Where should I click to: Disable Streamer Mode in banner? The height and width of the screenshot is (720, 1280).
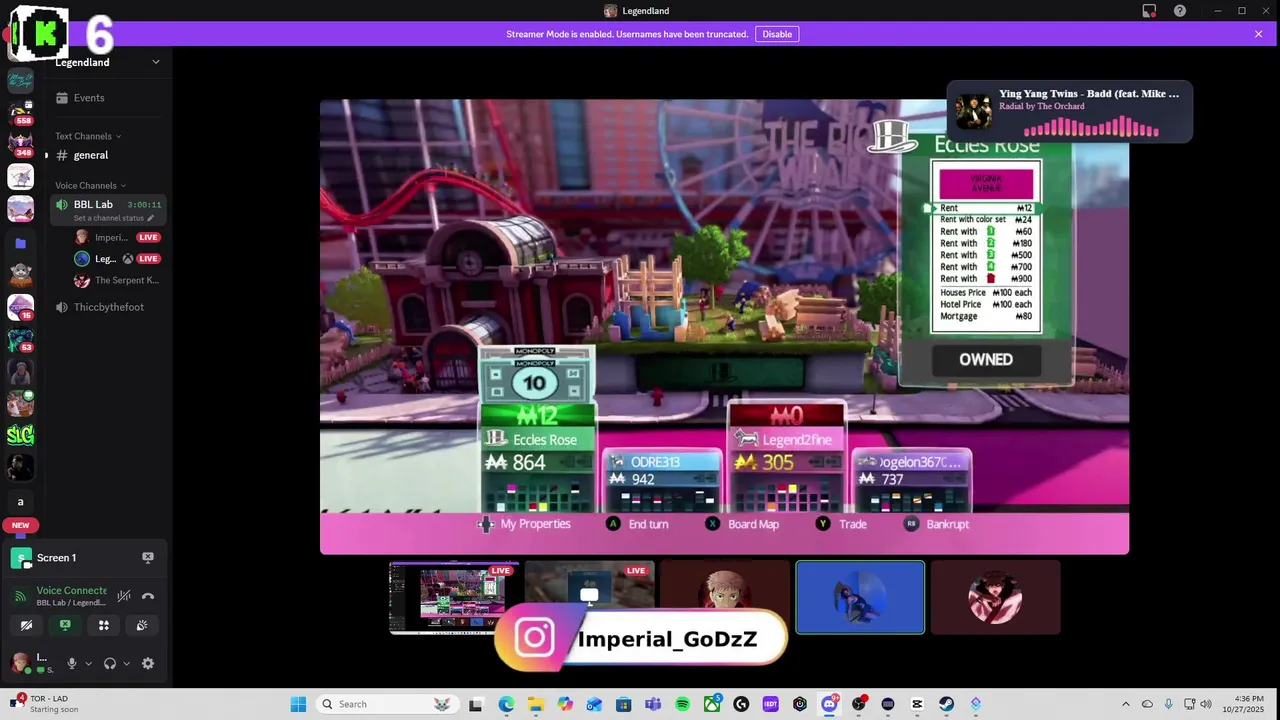point(777,34)
